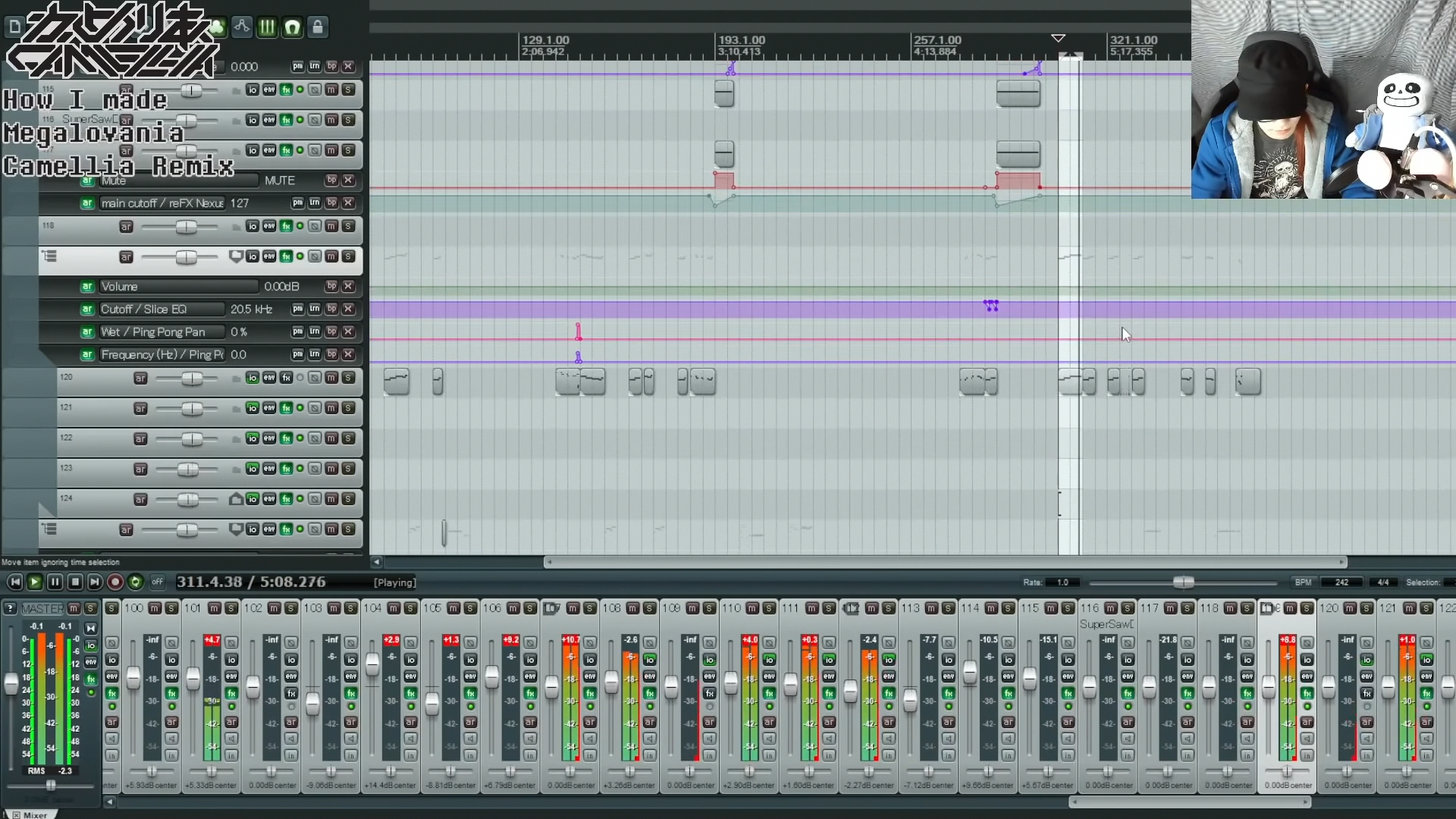
Task: Toggle phase invert on track 121
Action: click(x=315, y=408)
